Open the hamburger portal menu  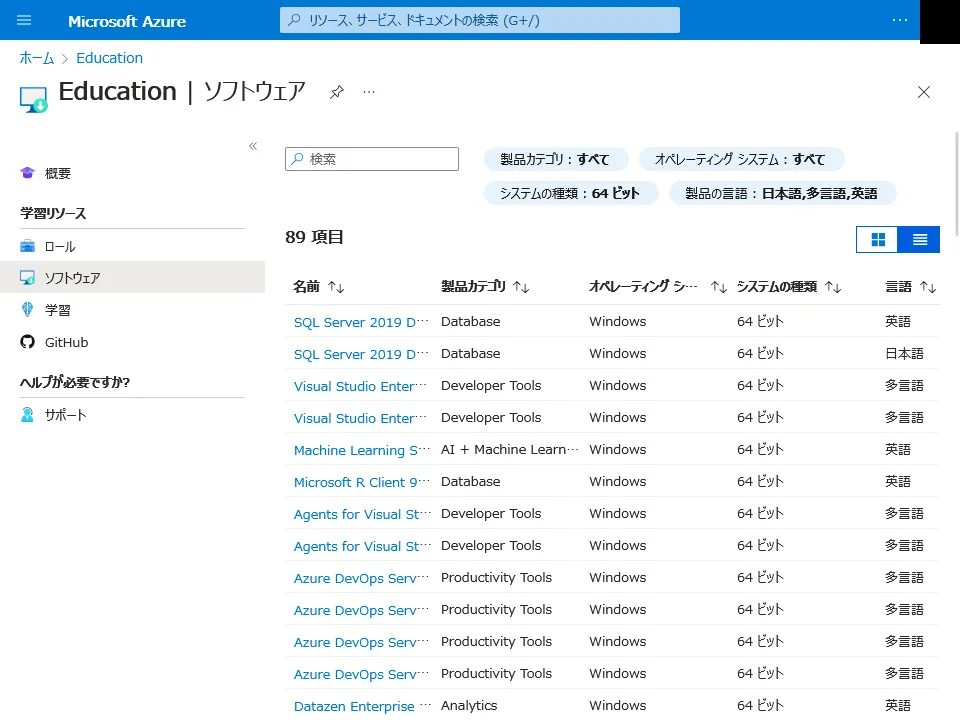click(x=25, y=20)
